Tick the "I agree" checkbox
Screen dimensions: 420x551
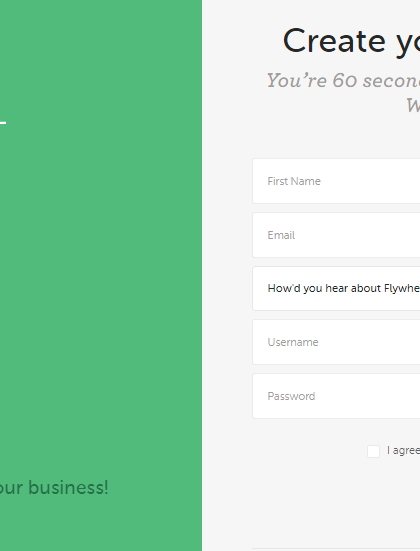373,451
